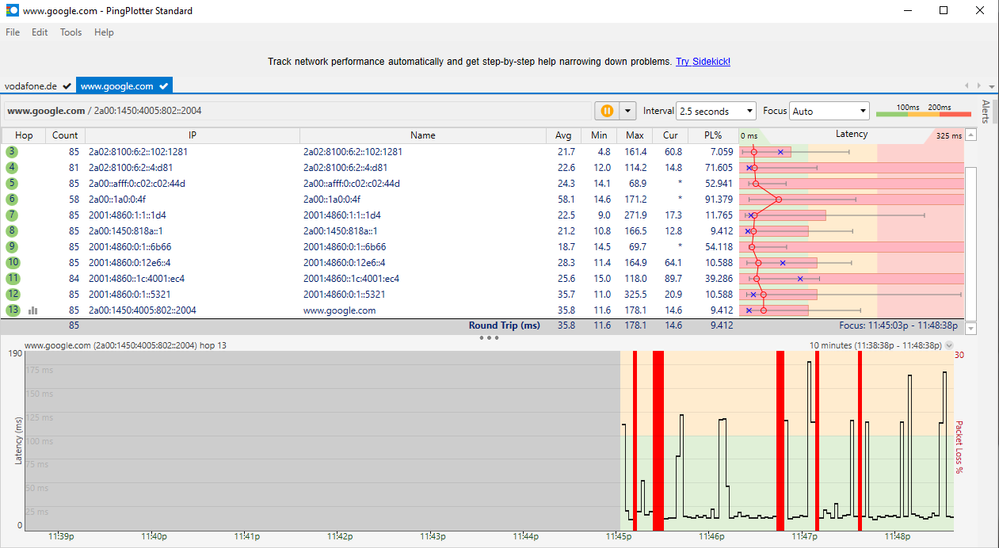Click the scroll up arrow of hop list
999x548 pixels.
(x=971, y=134)
